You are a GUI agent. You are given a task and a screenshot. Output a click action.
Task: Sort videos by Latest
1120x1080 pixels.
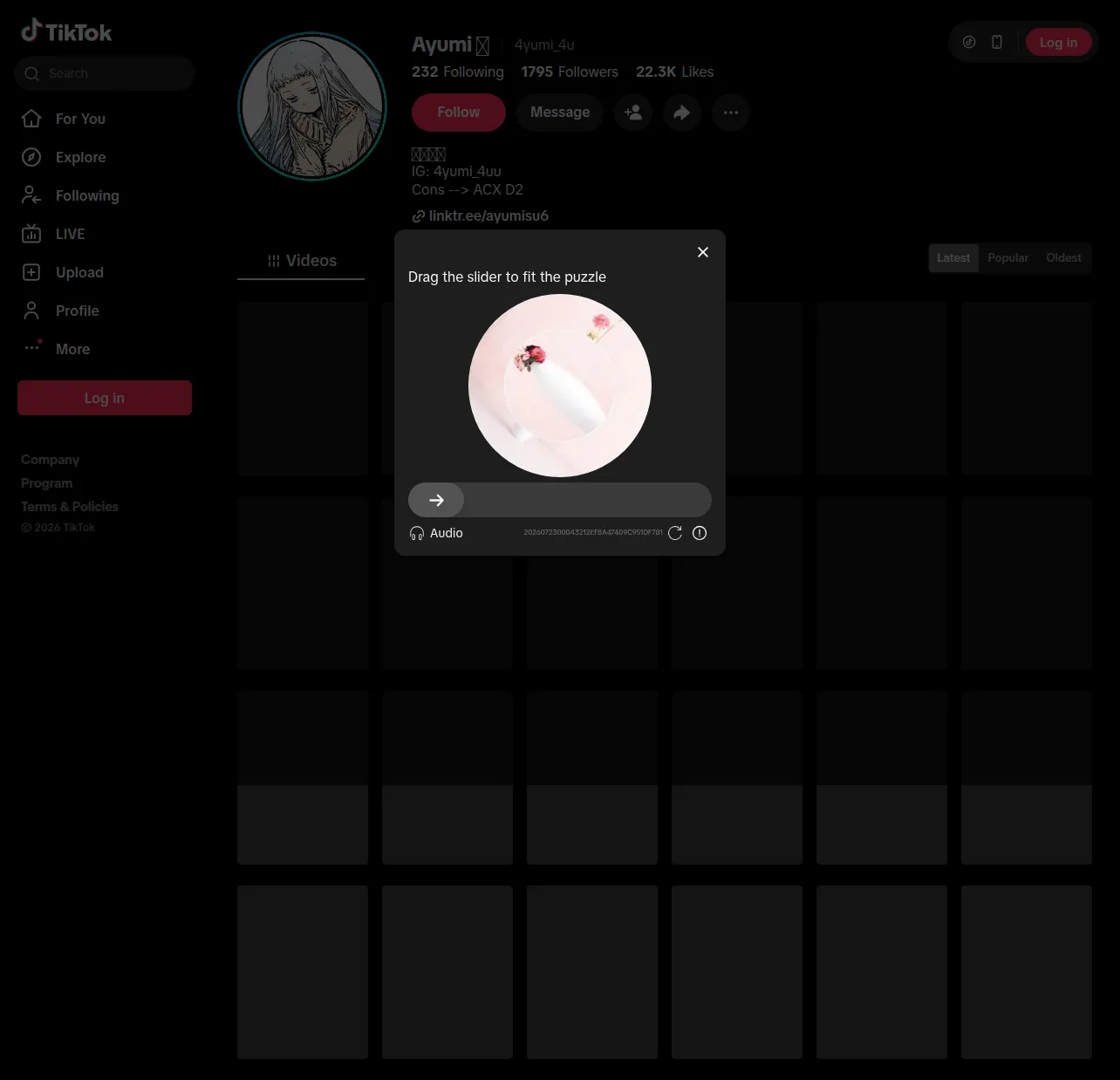(x=953, y=258)
